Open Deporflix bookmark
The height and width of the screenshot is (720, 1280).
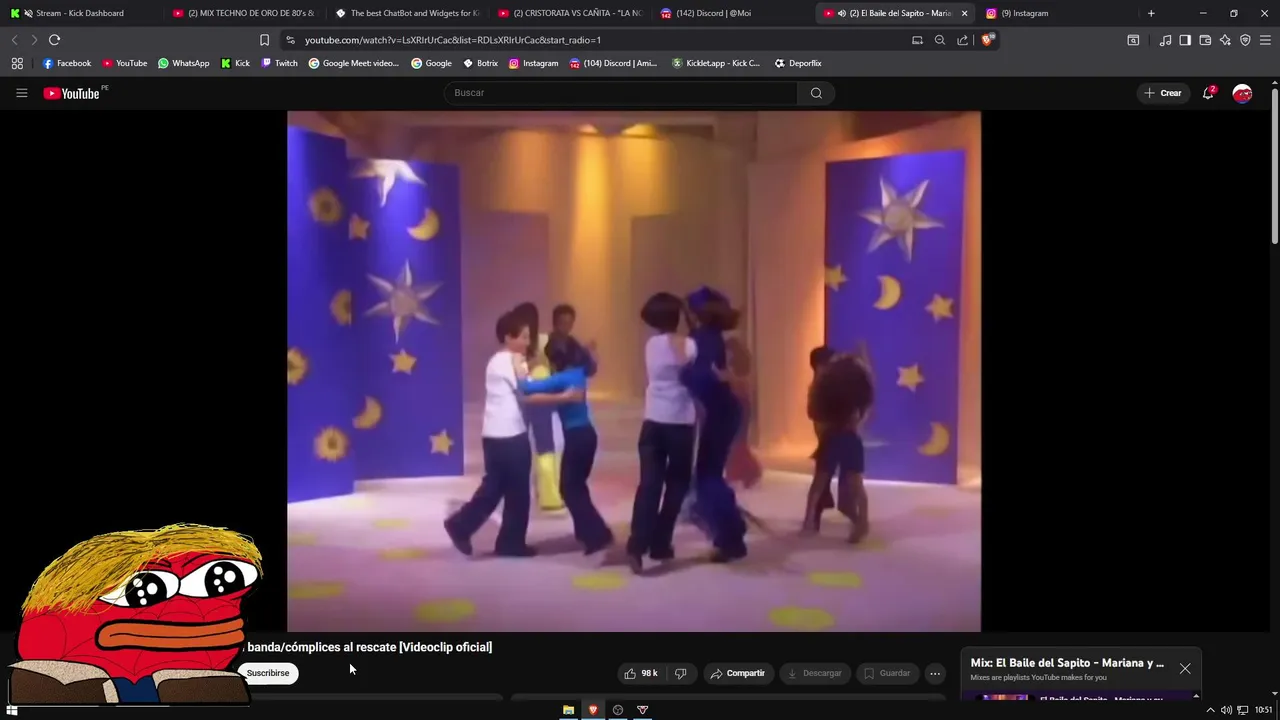tap(798, 63)
